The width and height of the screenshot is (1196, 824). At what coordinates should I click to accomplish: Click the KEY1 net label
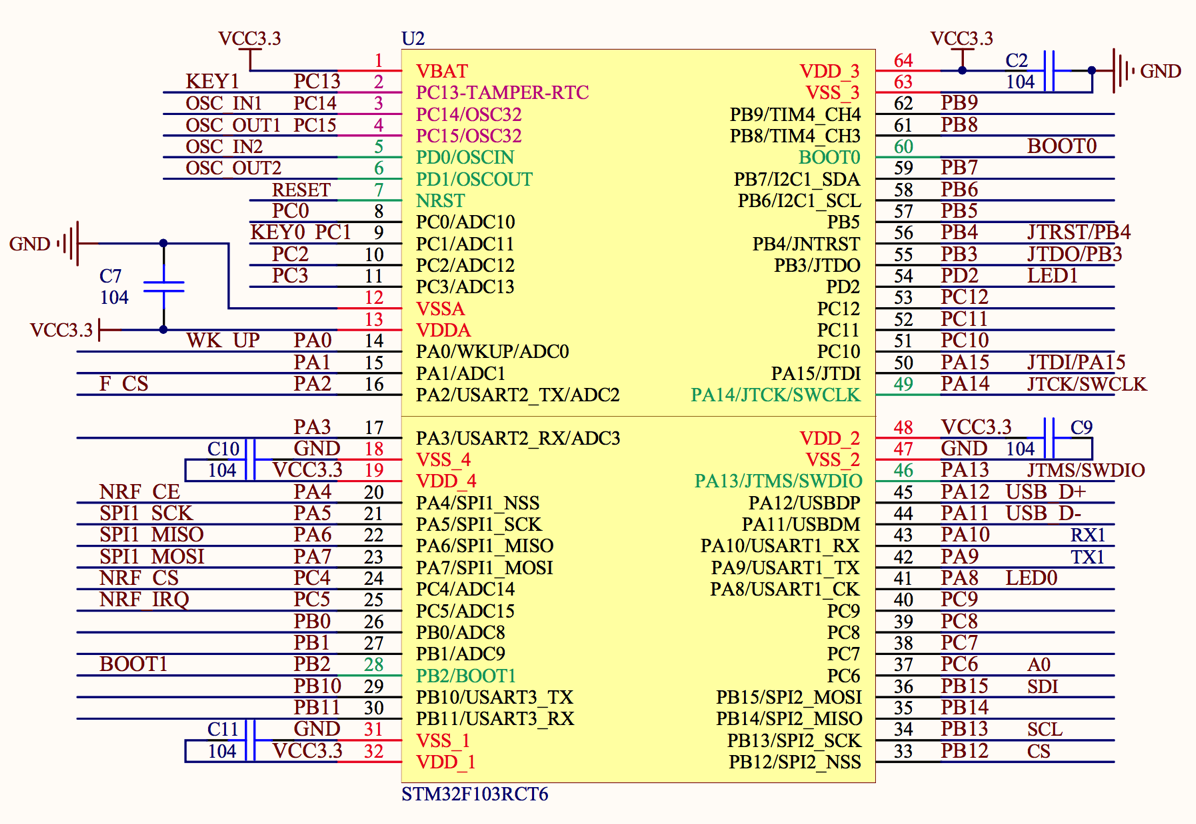click(x=212, y=81)
